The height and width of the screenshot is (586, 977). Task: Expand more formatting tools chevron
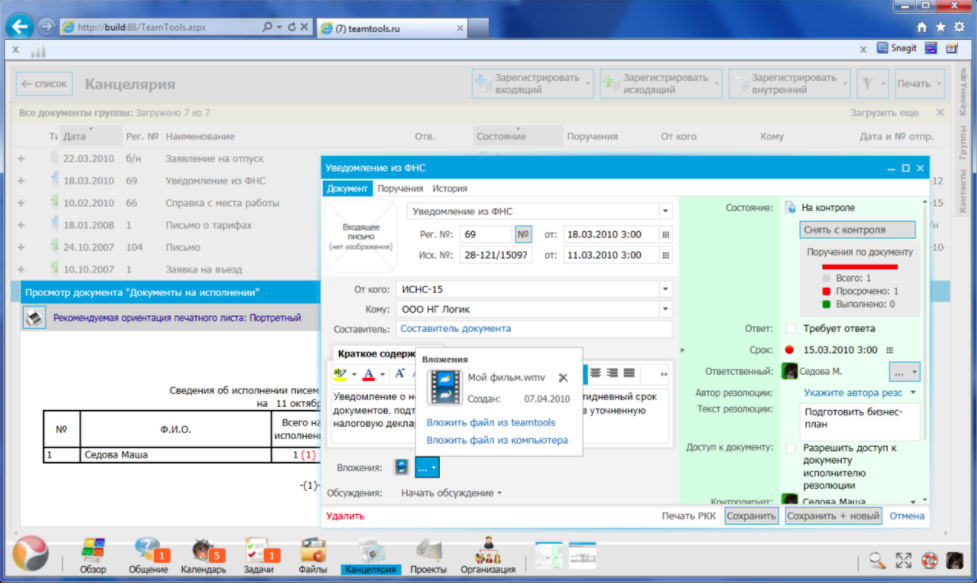coord(664,374)
